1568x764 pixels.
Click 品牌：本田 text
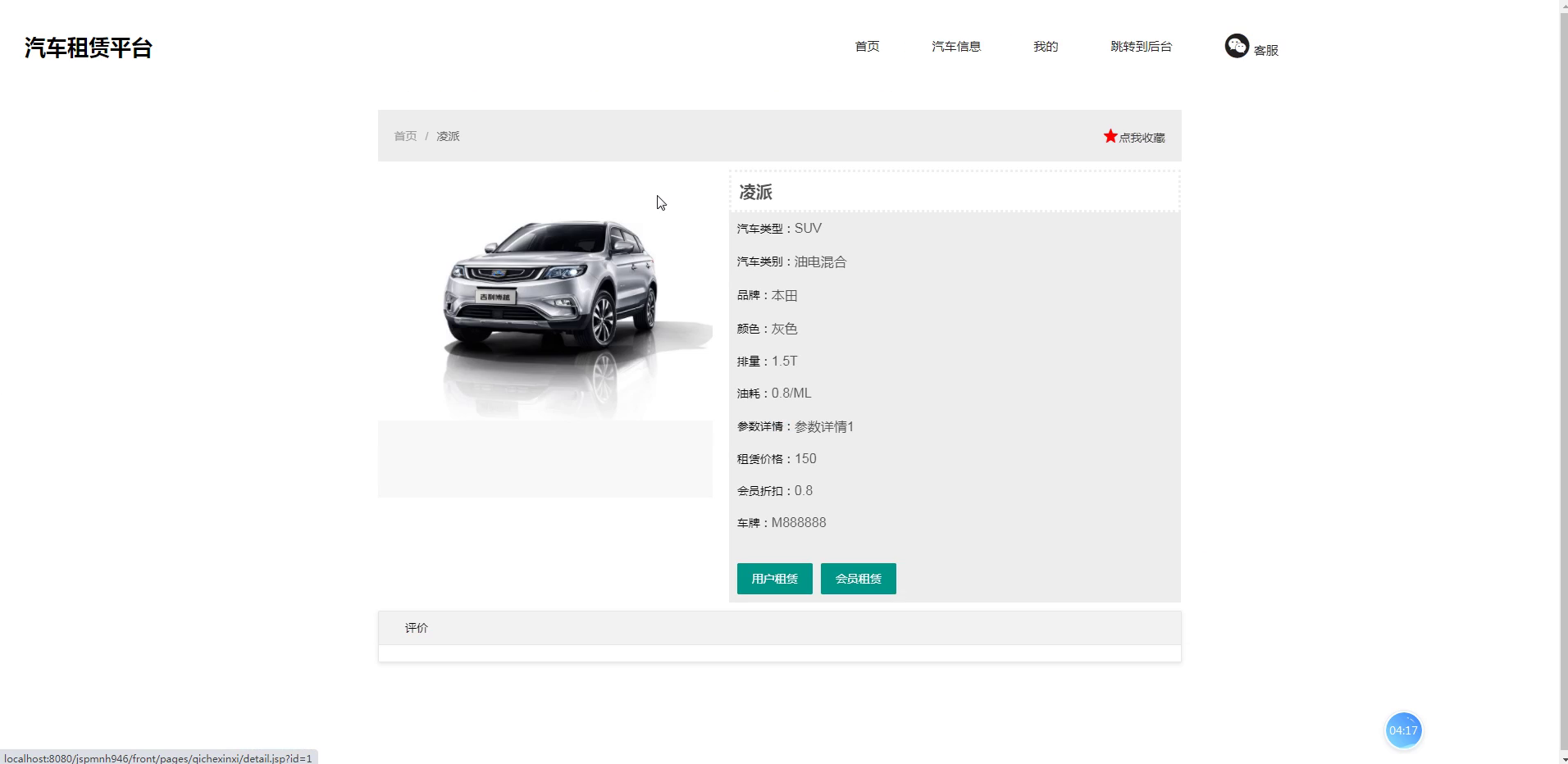[x=767, y=296]
